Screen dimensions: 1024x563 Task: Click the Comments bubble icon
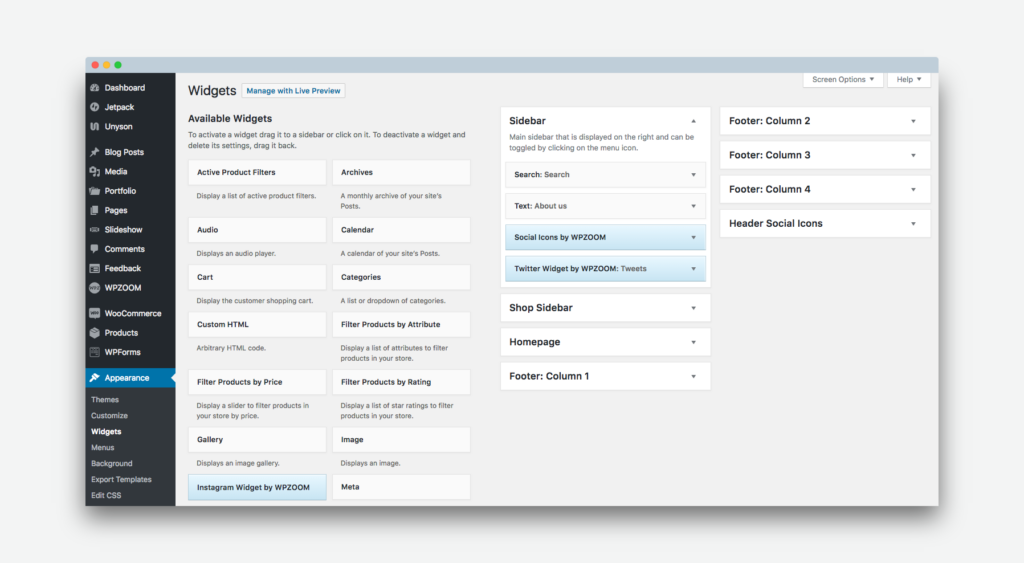[95, 249]
